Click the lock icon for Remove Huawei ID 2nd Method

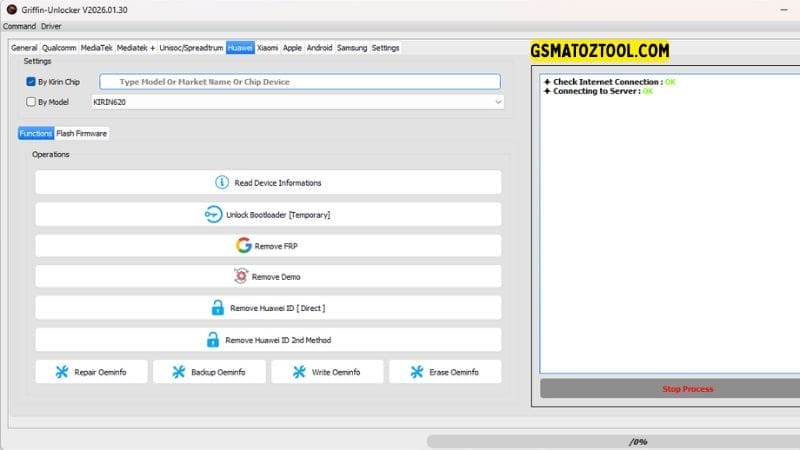[x=214, y=340]
